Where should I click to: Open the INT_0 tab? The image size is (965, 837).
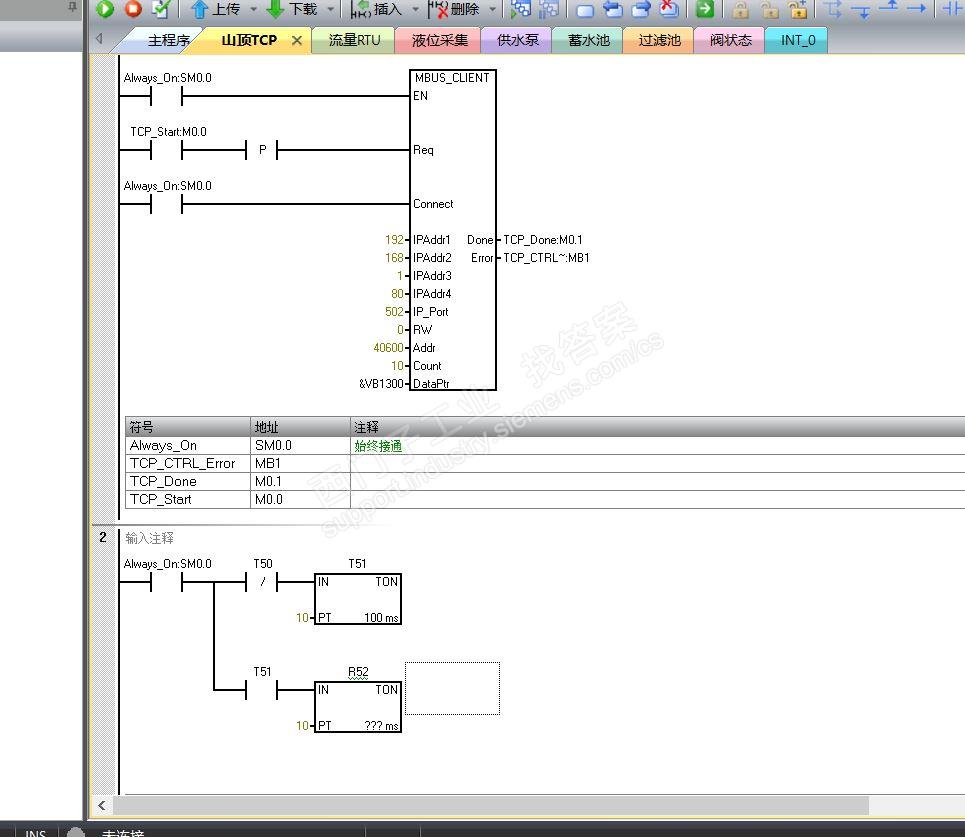tap(798, 40)
